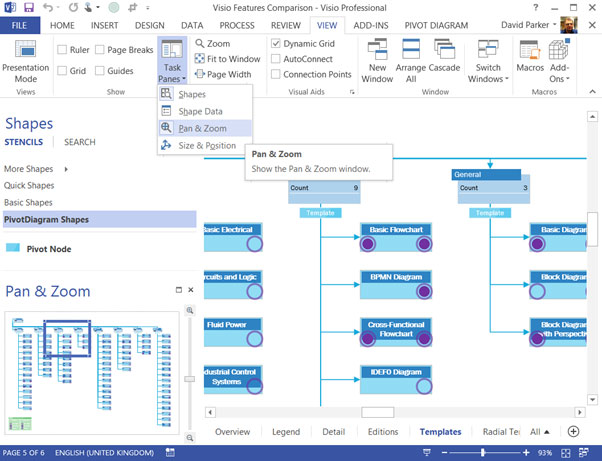Select PivotDiagram Shapes stencil

point(99,220)
